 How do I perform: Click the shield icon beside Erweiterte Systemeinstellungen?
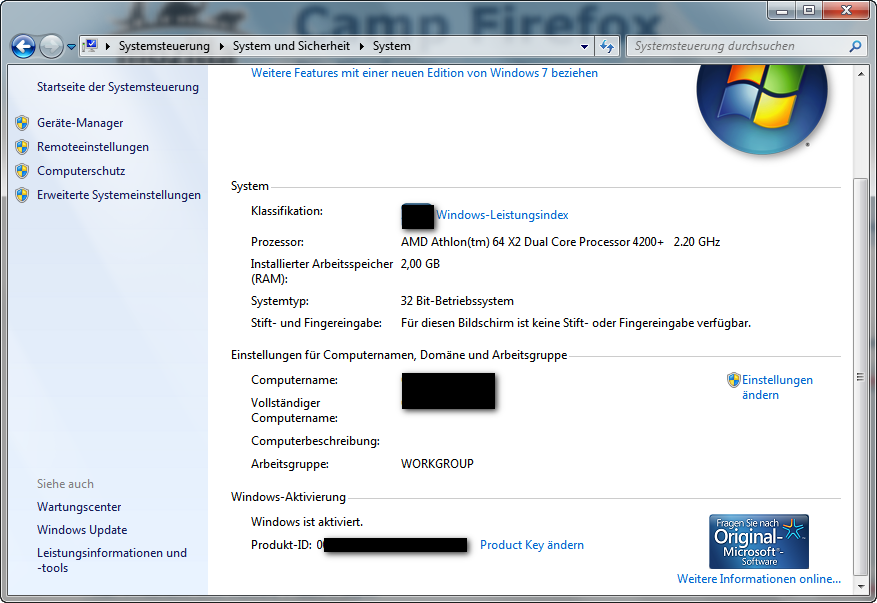[x=22, y=195]
